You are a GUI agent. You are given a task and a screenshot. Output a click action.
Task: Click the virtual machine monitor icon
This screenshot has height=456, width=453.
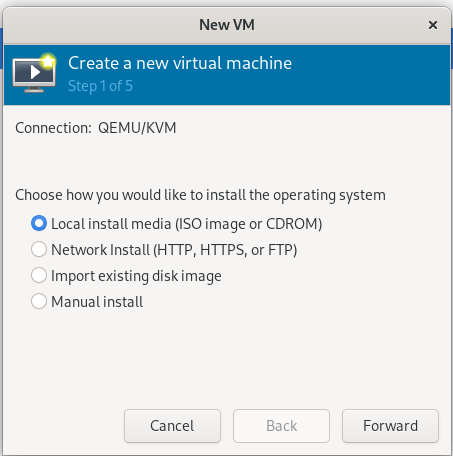34,74
